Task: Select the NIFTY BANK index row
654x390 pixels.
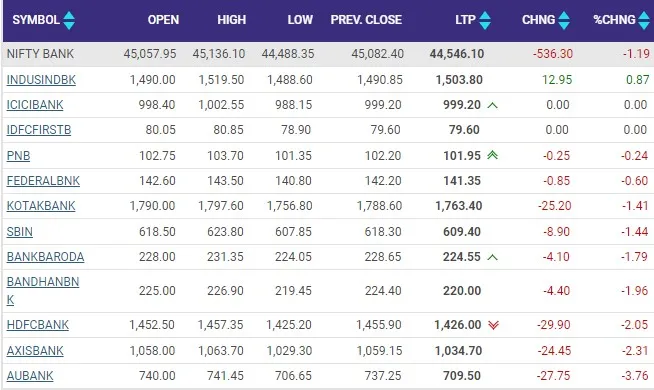Action: tap(328, 54)
